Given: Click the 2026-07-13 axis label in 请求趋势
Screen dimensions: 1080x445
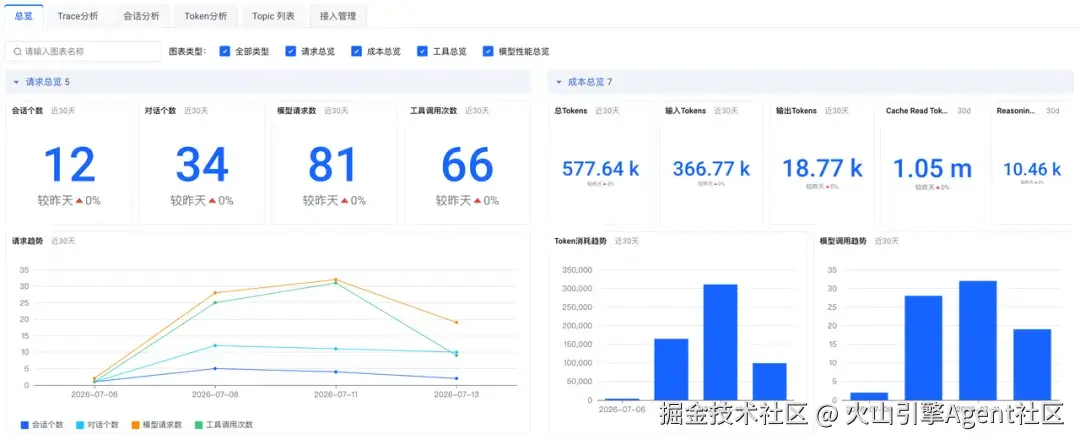Looking at the screenshot, I should click(456, 394).
